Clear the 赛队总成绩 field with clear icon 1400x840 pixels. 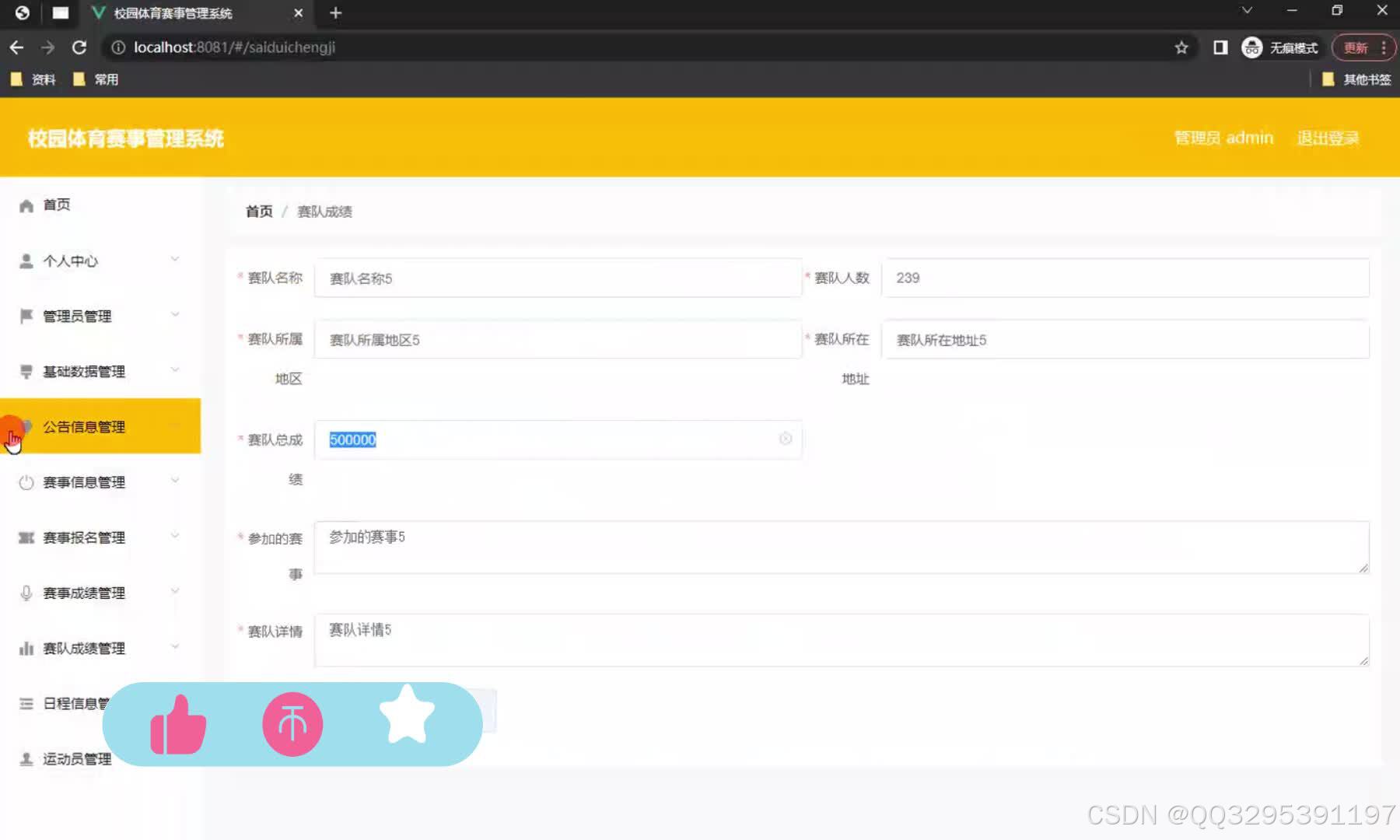786,439
